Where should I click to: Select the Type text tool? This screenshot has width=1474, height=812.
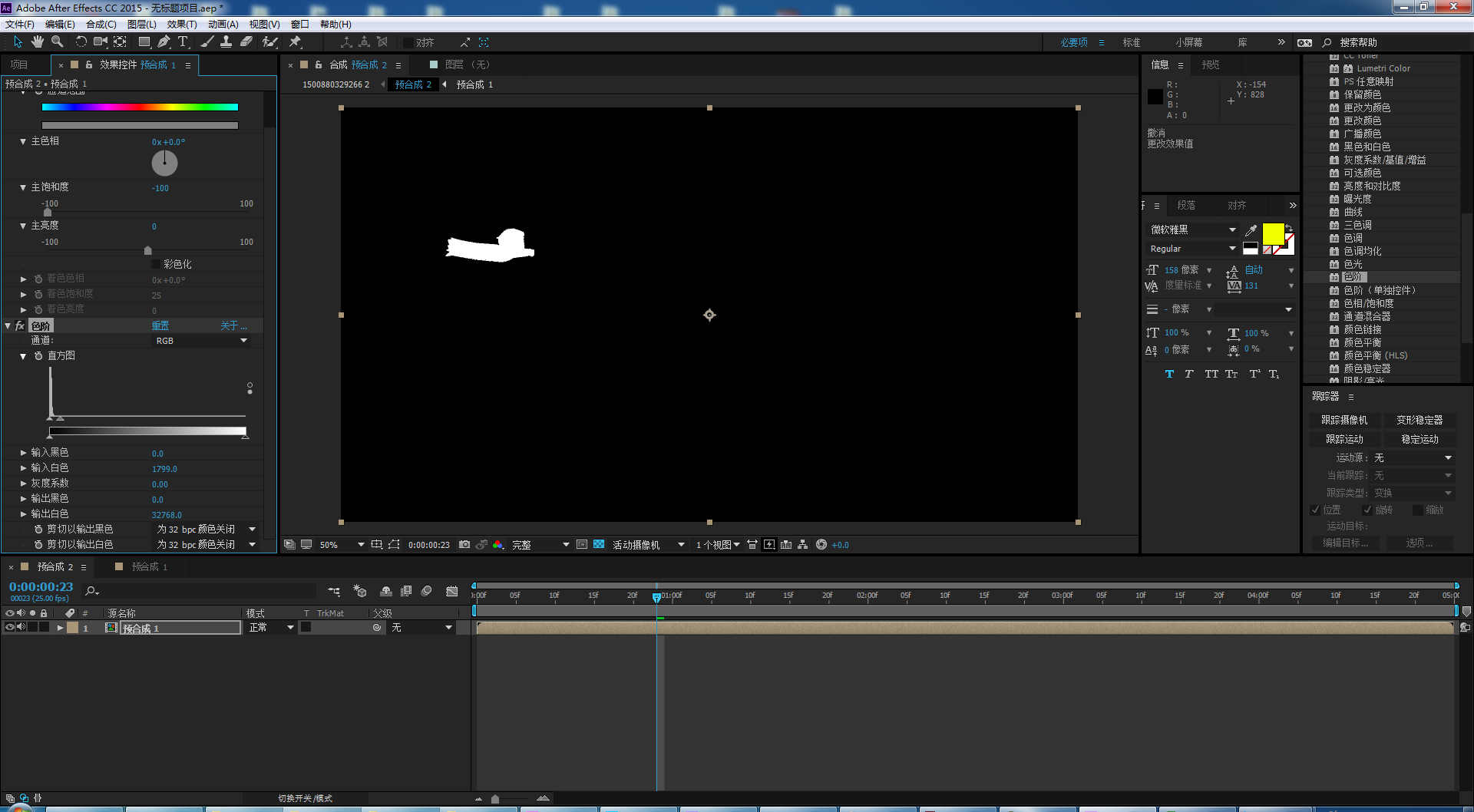[183, 42]
